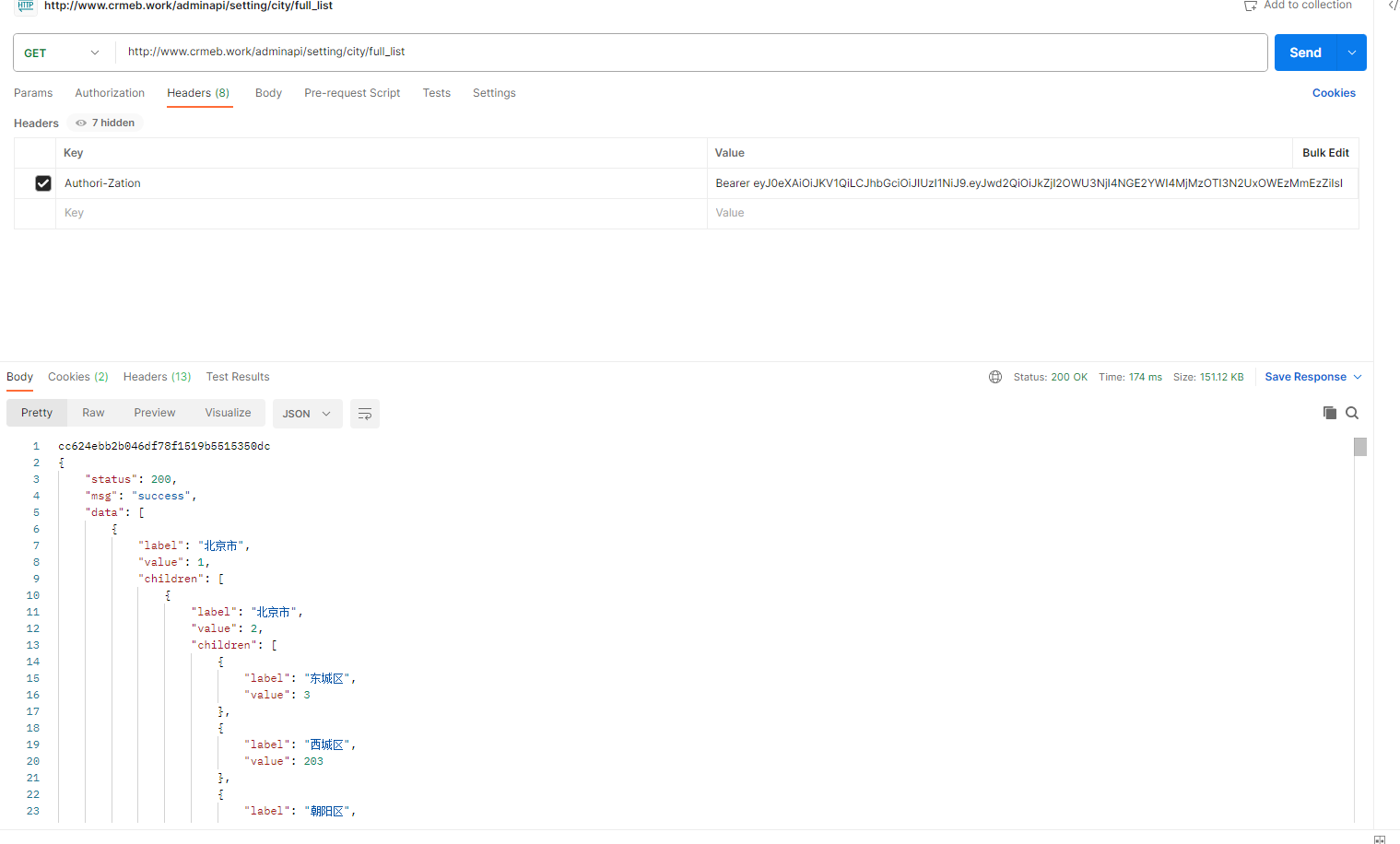Image resolution: width=1400 pixels, height=844 pixels.
Task: Copy the response body with the copy icon
Action: pyautogui.click(x=1329, y=413)
